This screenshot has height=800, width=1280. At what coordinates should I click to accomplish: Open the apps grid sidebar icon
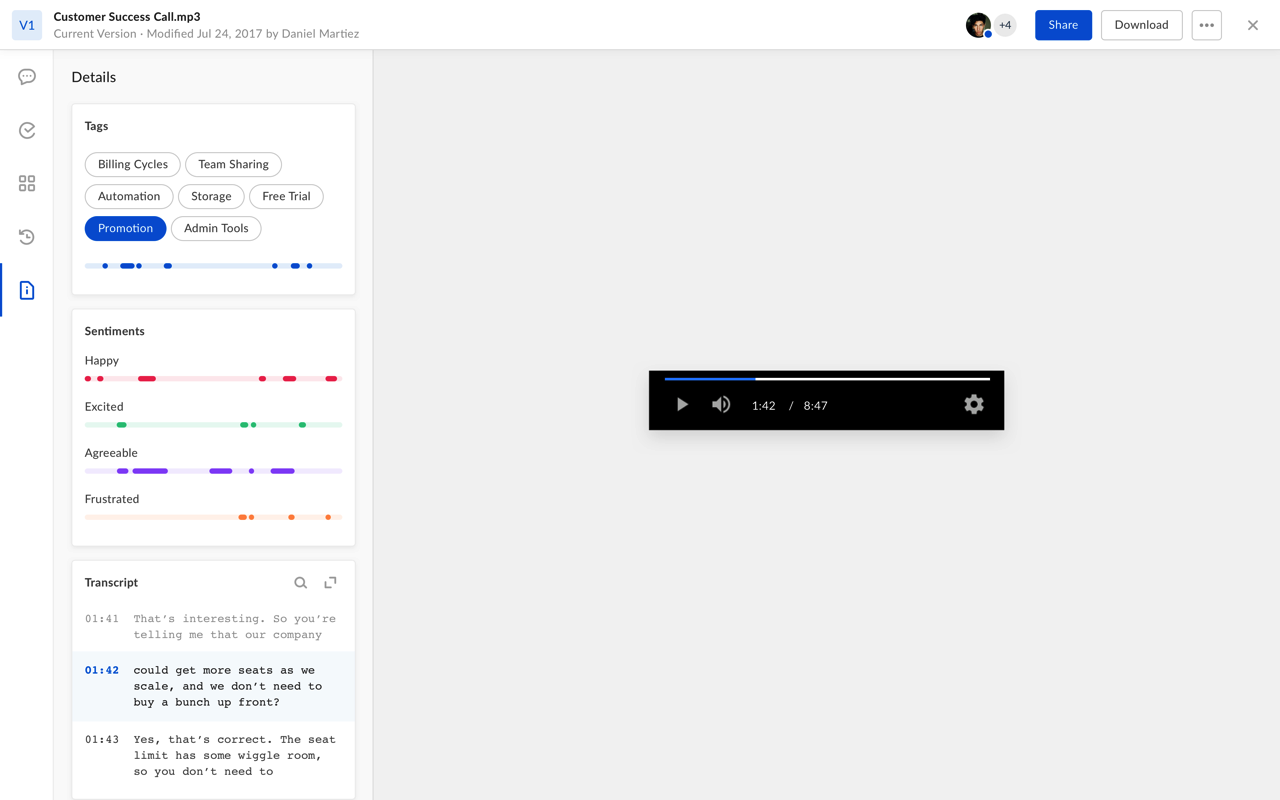(x=27, y=184)
